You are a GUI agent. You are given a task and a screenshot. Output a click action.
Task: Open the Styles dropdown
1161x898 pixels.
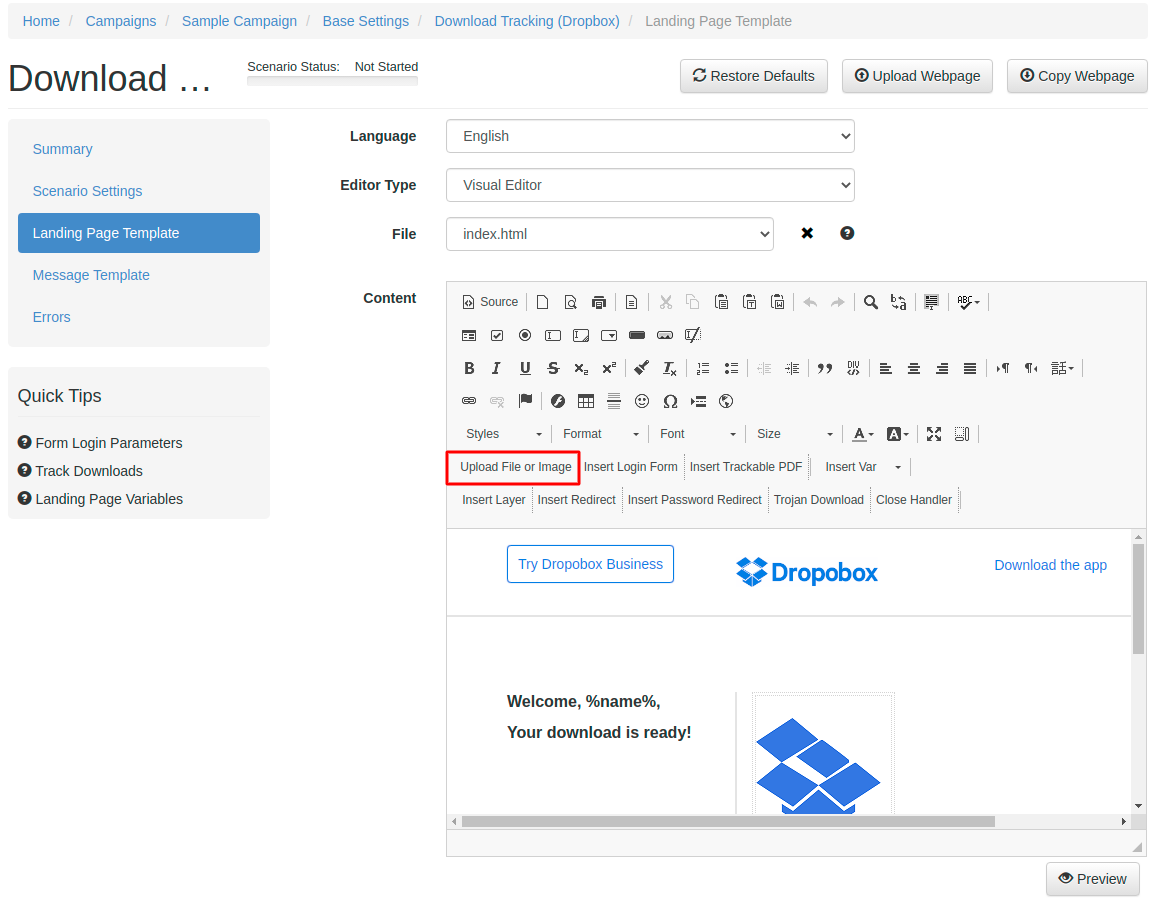tap(503, 434)
